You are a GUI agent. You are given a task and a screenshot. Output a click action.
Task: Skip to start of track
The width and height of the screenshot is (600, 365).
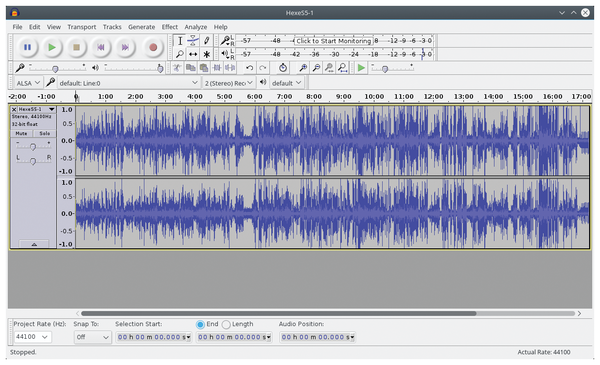101,47
